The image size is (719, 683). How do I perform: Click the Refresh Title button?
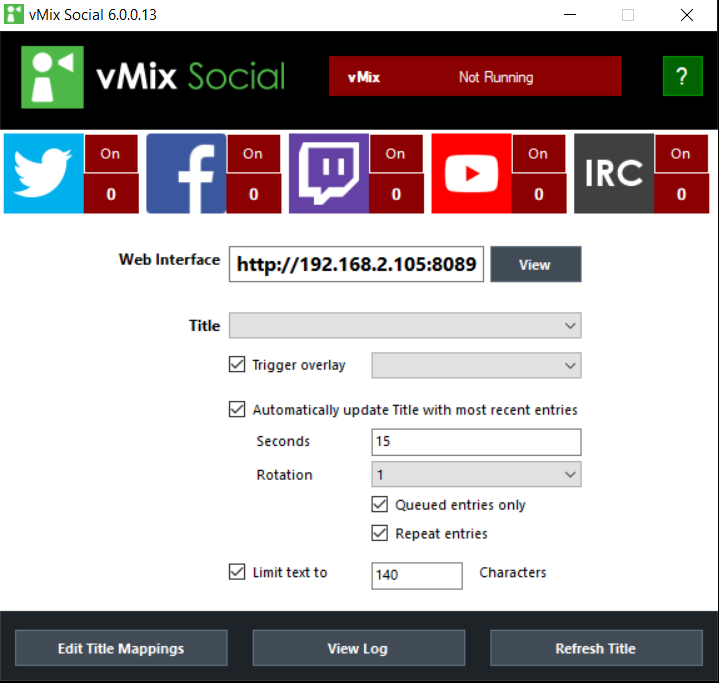pos(596,648)
